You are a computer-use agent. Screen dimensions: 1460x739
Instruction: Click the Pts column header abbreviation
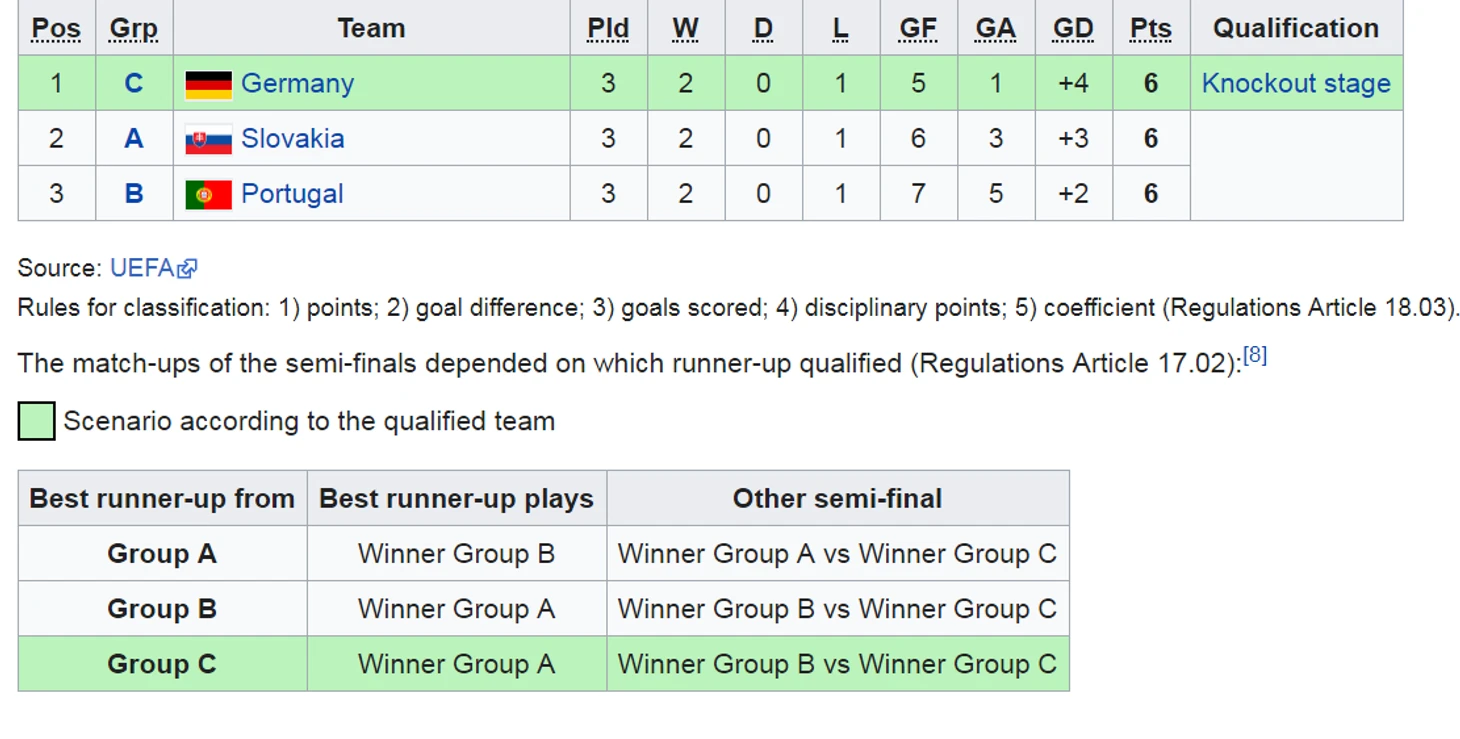click(1151, 28)
